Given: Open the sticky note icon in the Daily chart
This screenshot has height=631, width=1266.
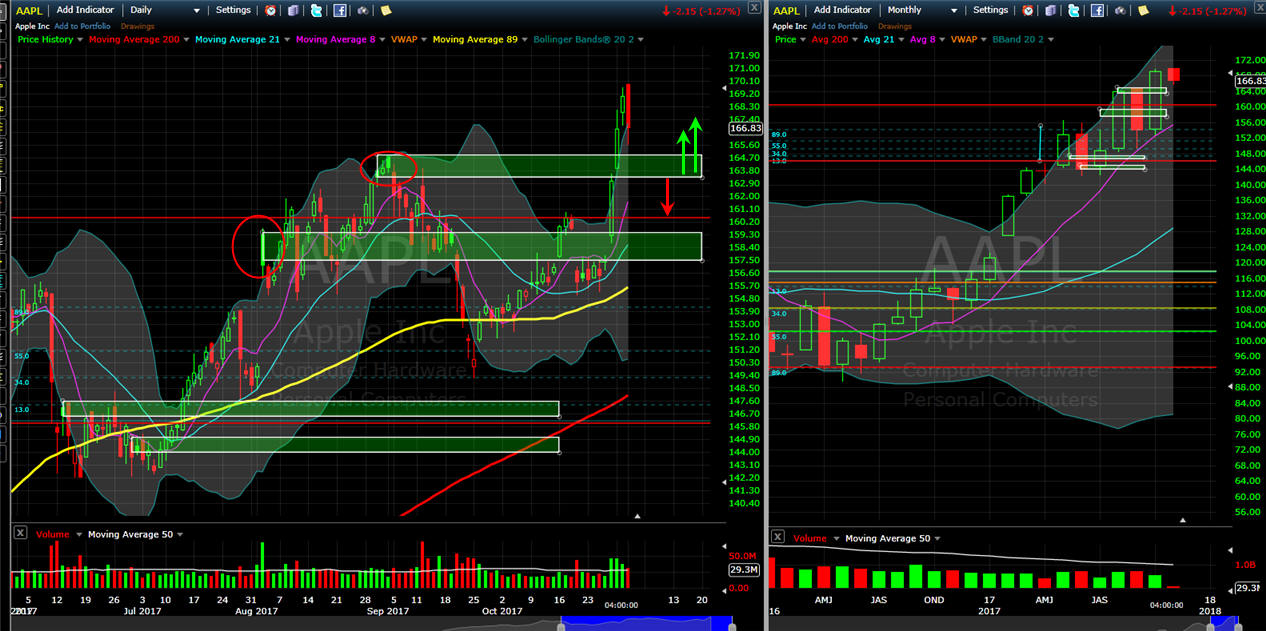Looking at the screenshot, I should tap(385, 10).
